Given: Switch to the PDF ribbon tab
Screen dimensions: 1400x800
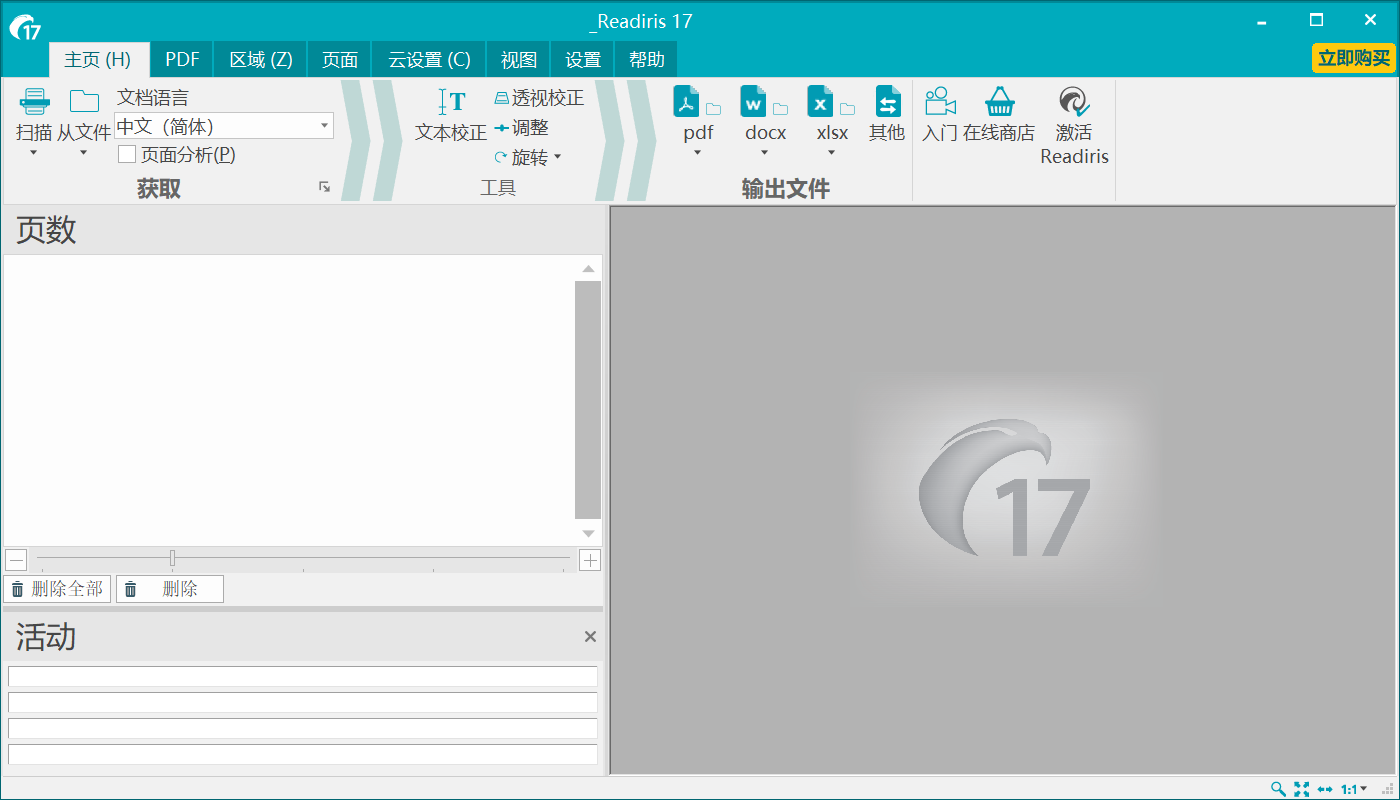Looking at the screenshot, I should pyautogui.click(x=182, y=60).
